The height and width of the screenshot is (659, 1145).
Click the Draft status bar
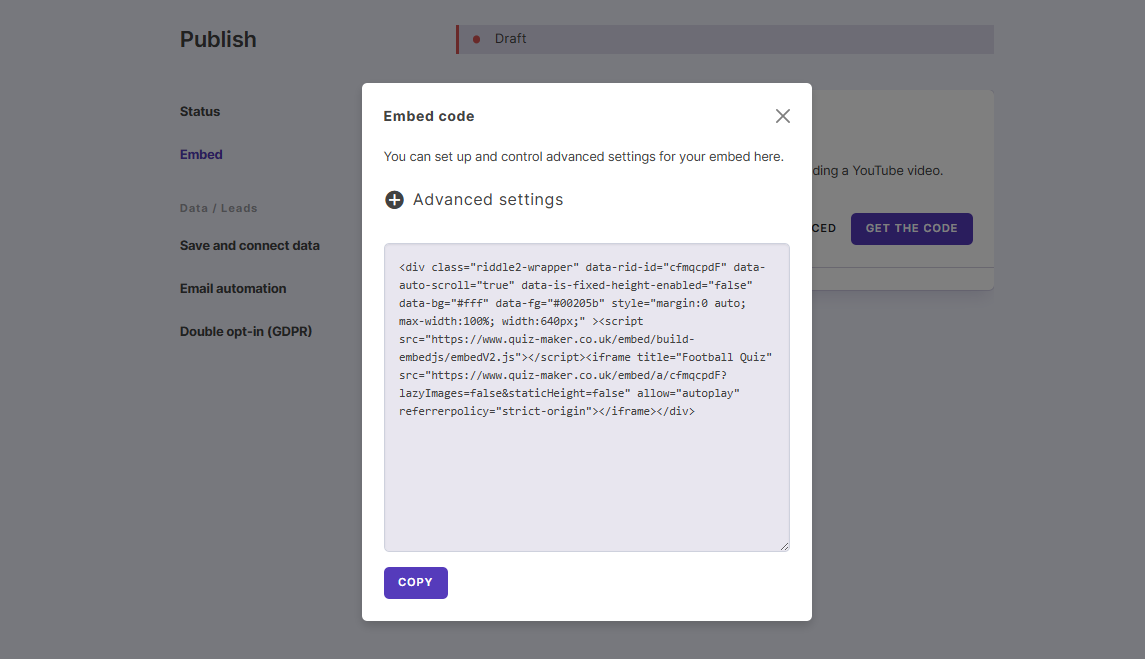click(724, 38)
